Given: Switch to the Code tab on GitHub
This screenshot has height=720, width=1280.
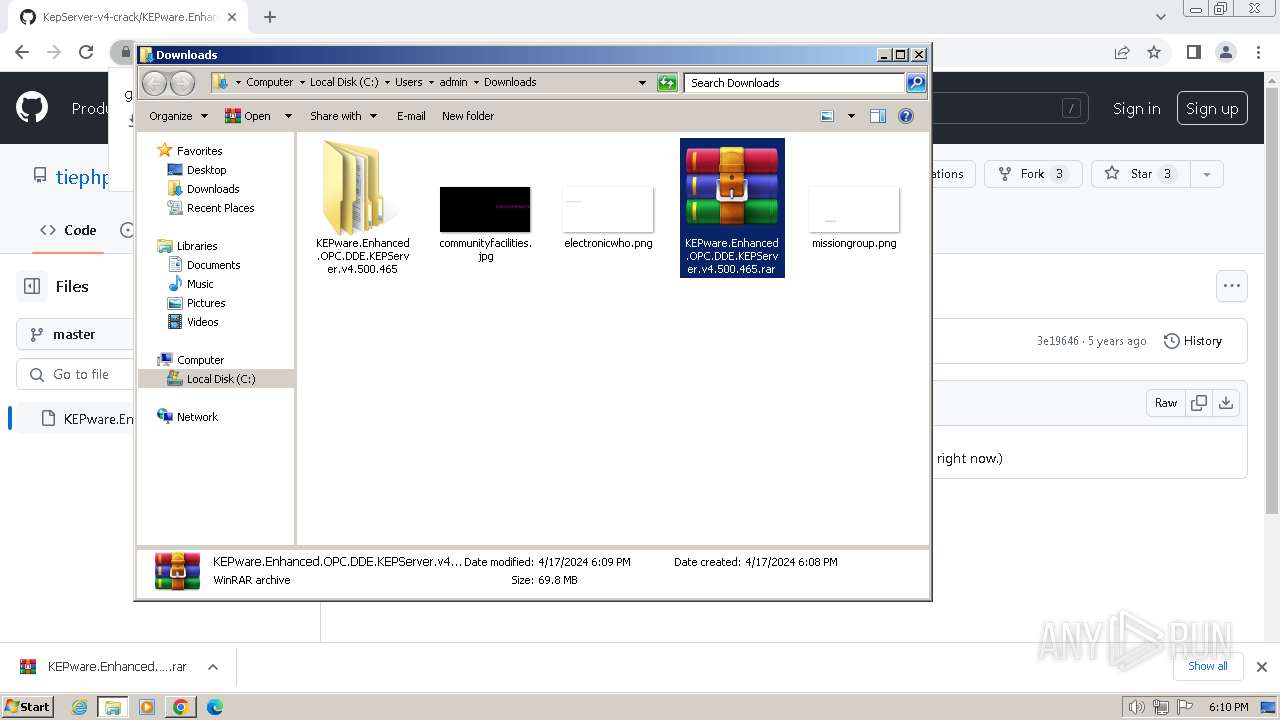Looking at the screenshot, I should [68, 230].
